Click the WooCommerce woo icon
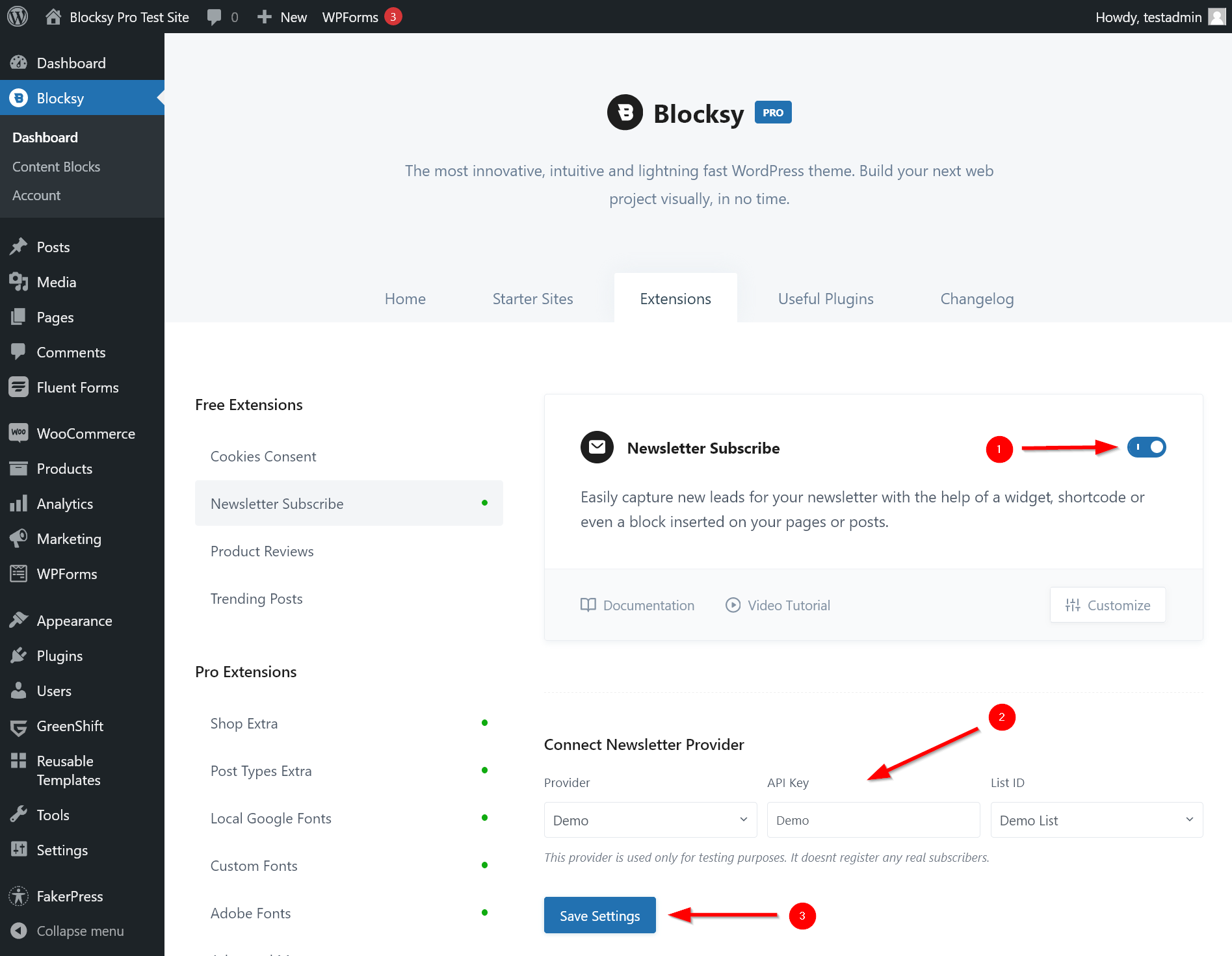Screen dimensions: 1232x956 tap(19, 433)
